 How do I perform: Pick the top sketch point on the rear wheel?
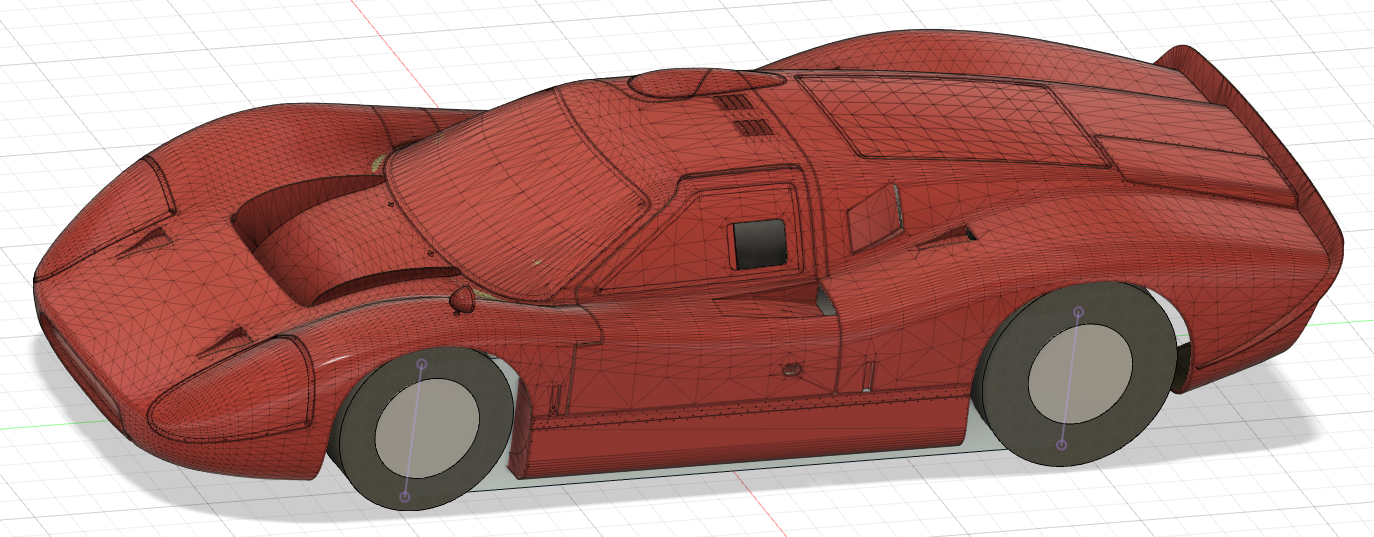(1078, 312)
